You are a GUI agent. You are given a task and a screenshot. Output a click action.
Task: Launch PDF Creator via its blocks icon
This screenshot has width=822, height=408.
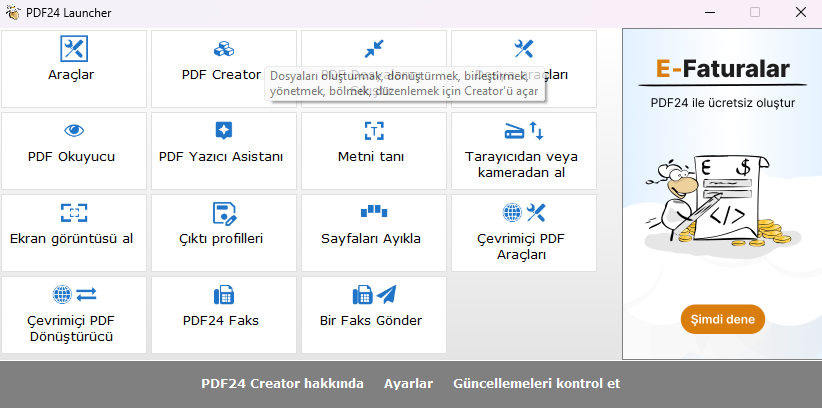[x=224, y=49]
